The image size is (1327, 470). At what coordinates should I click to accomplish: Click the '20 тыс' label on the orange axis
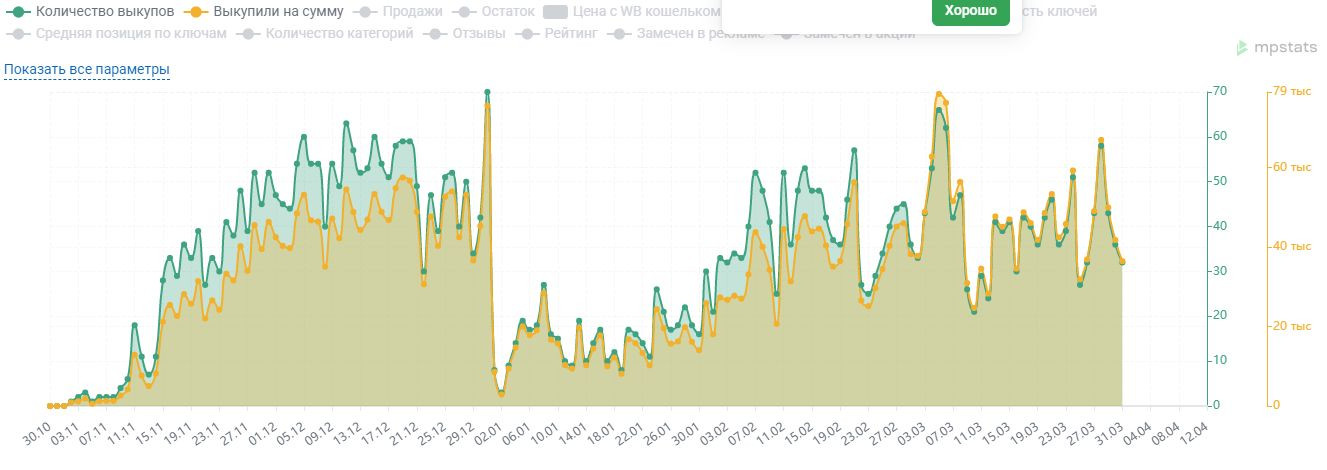(x=1290, y=326)
